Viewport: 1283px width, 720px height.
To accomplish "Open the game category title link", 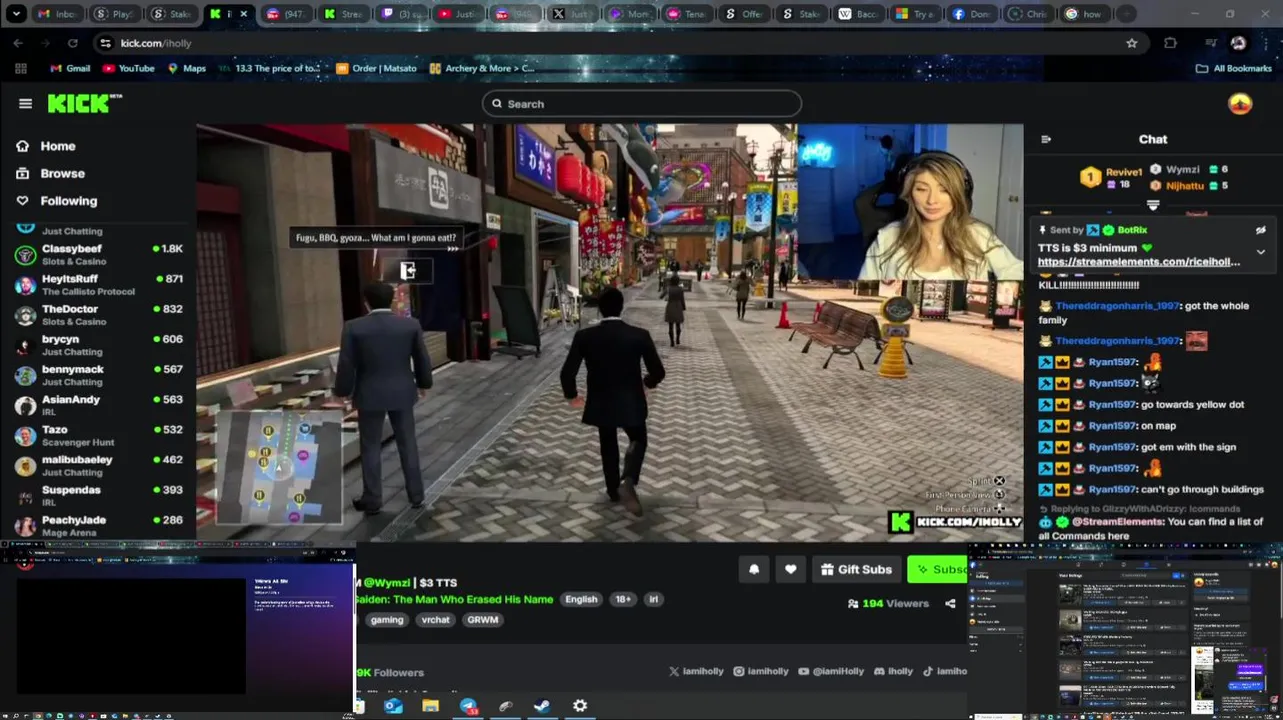I will [x=453, y=599].
